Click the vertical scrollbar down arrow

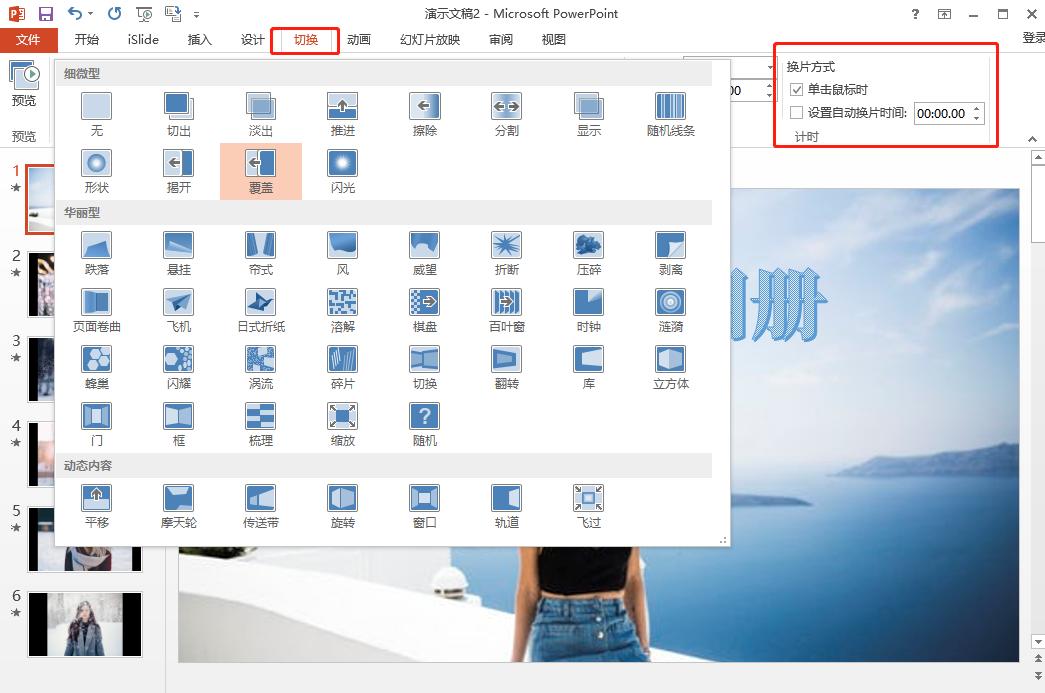pyautogui.click(x=1038, y=642)
